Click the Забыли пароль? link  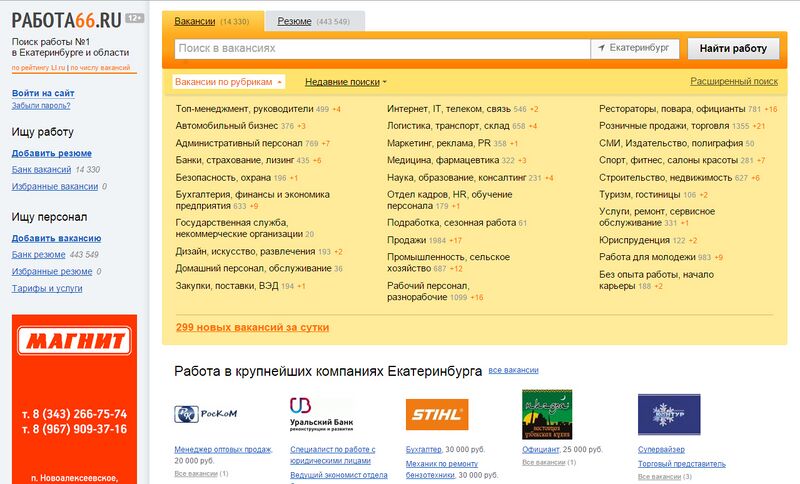(41, 106)
